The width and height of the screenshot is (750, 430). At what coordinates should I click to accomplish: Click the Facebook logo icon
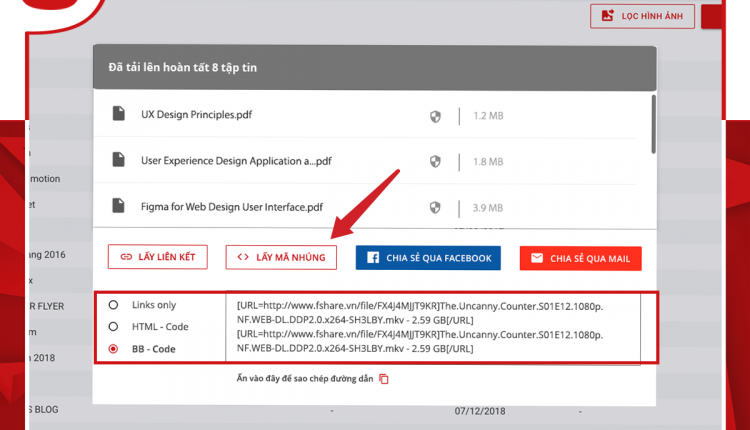click(x=373, y=258)
